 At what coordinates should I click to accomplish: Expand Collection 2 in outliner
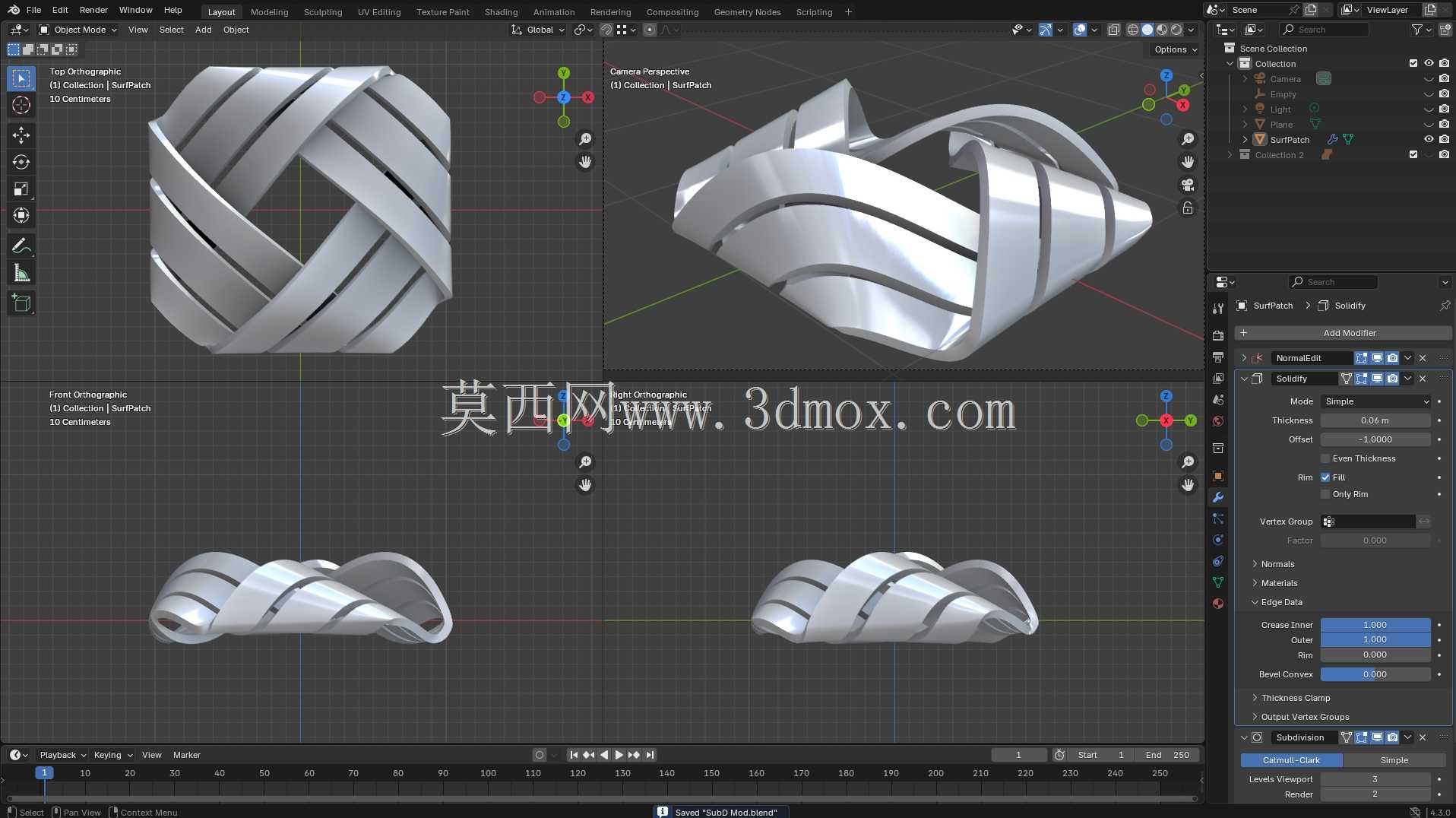coord(1230,154)
